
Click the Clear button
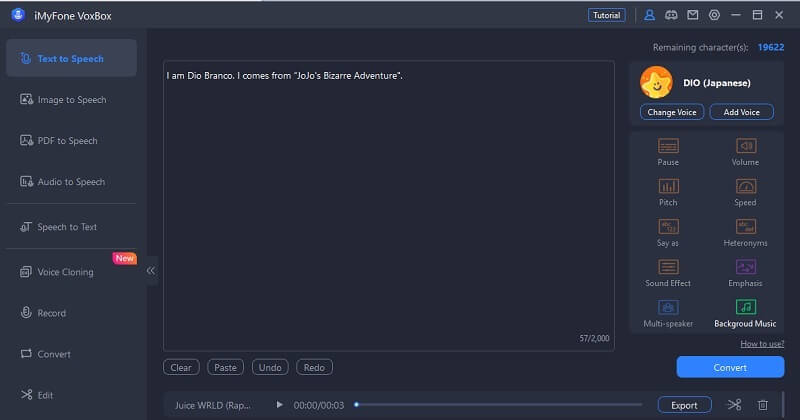pos(181,367)
